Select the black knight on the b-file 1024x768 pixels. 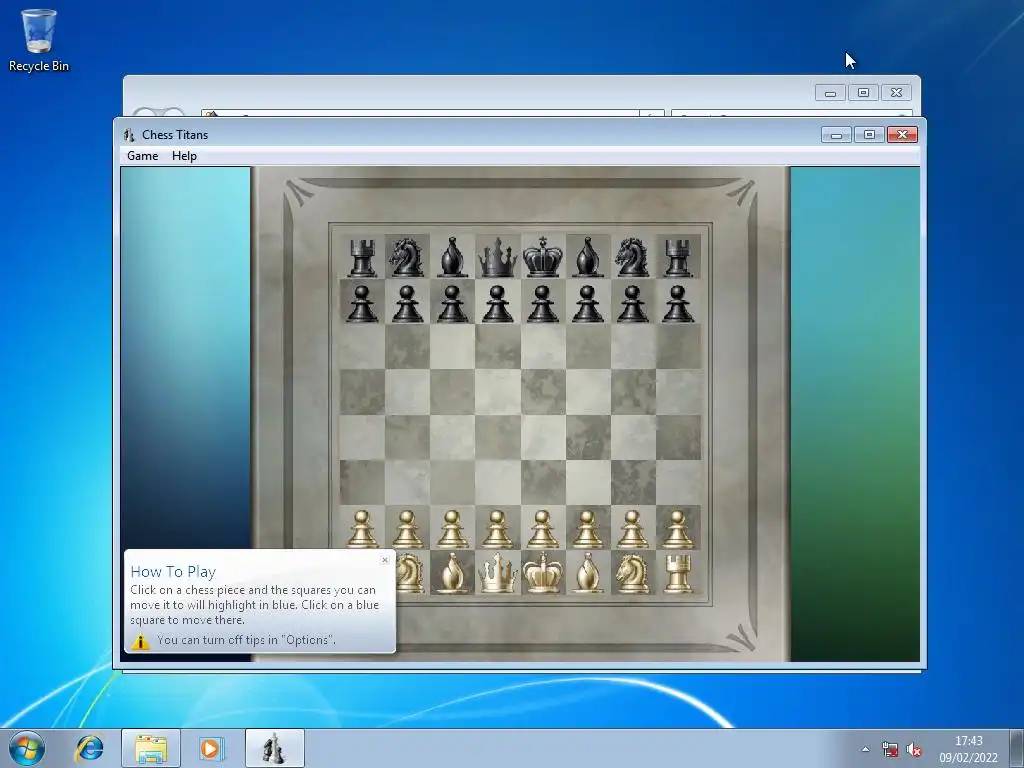(x=407, y=257)
